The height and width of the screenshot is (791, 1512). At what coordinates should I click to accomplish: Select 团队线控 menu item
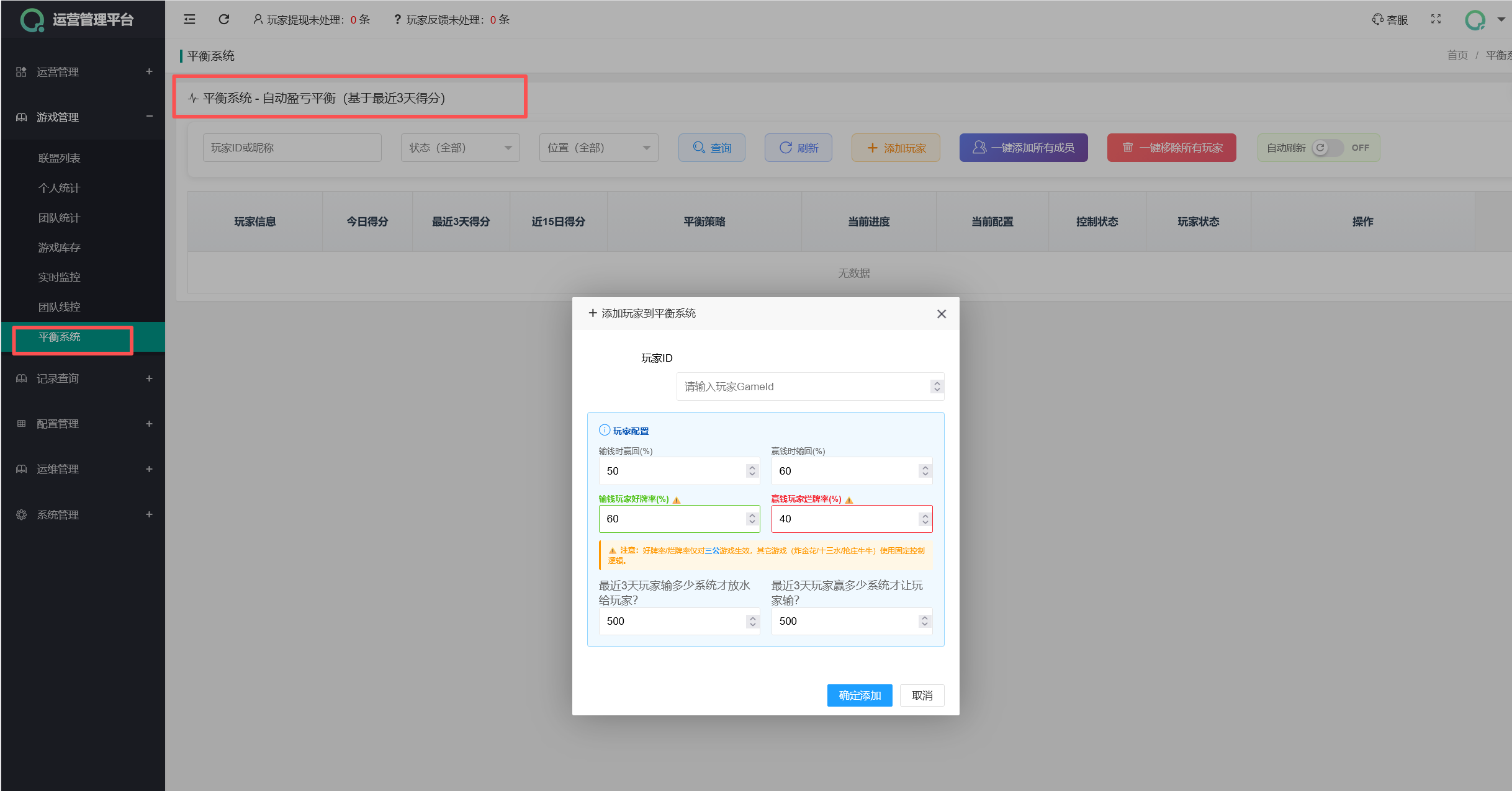60,307
